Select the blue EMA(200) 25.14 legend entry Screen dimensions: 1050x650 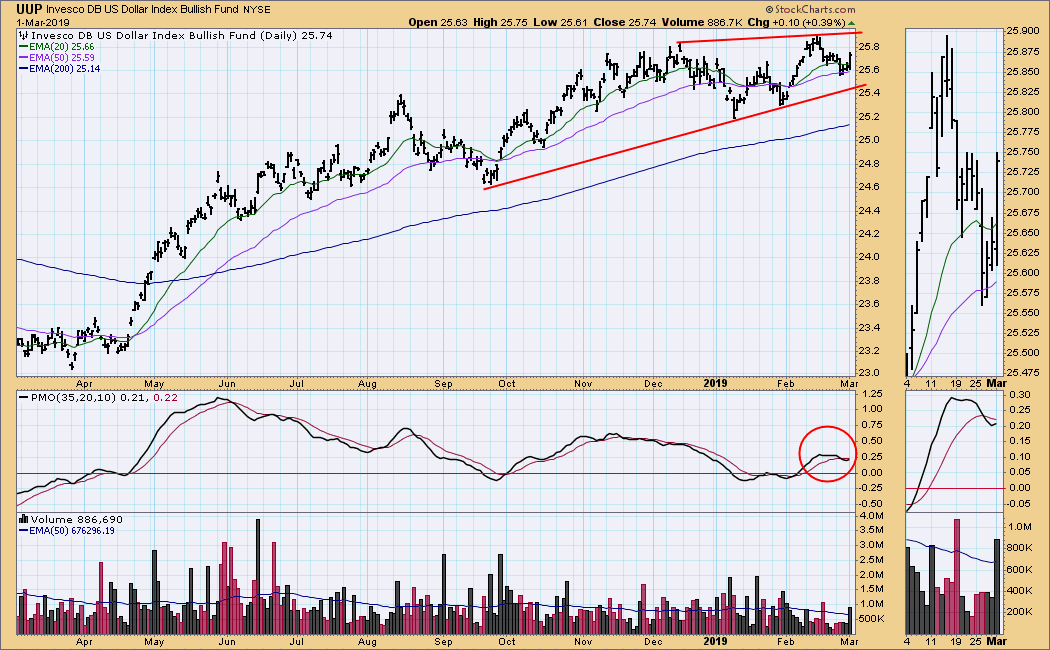pos(57,71)
